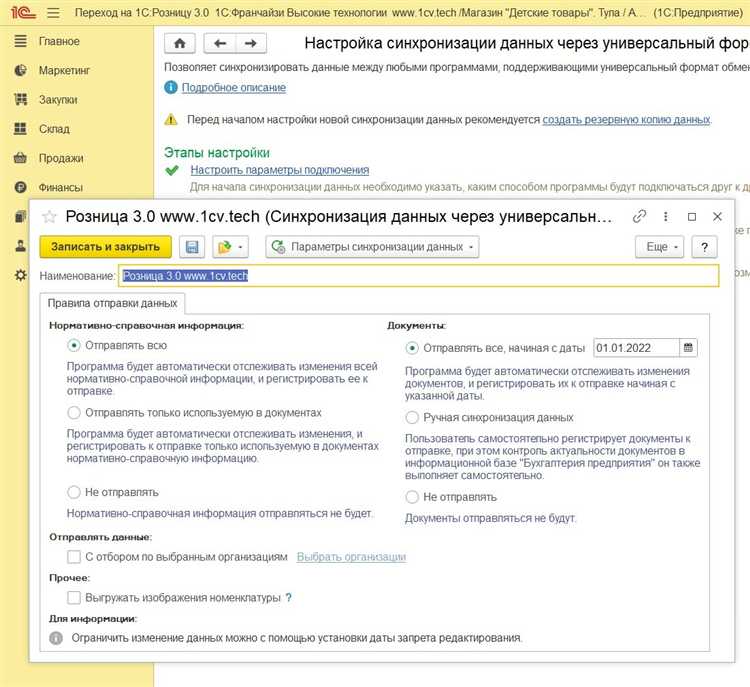Close the Розница 3.0 dialog
This screenshot has width=750, height=687.
click(717, 217)
